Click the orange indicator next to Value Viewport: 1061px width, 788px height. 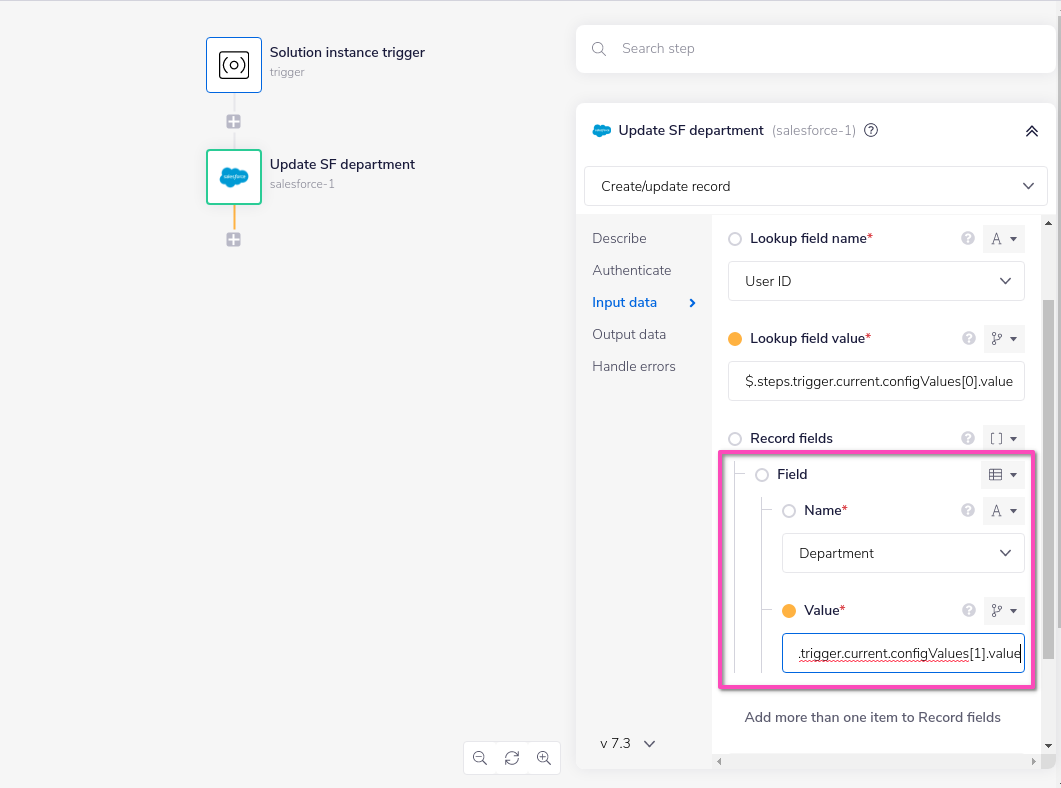[x=790, y=610]
